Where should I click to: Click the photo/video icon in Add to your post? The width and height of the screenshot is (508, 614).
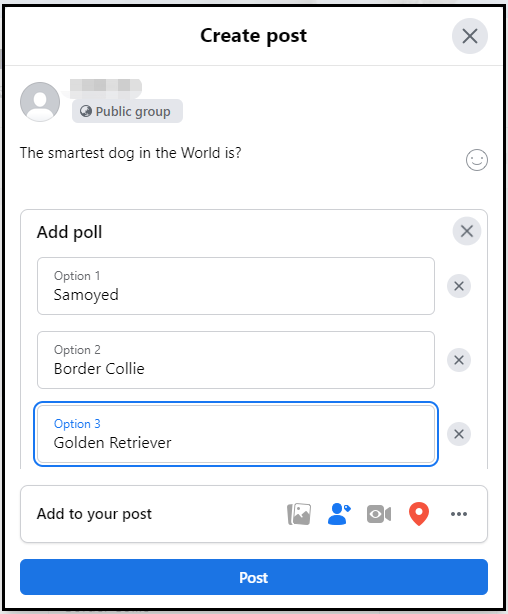299,514
